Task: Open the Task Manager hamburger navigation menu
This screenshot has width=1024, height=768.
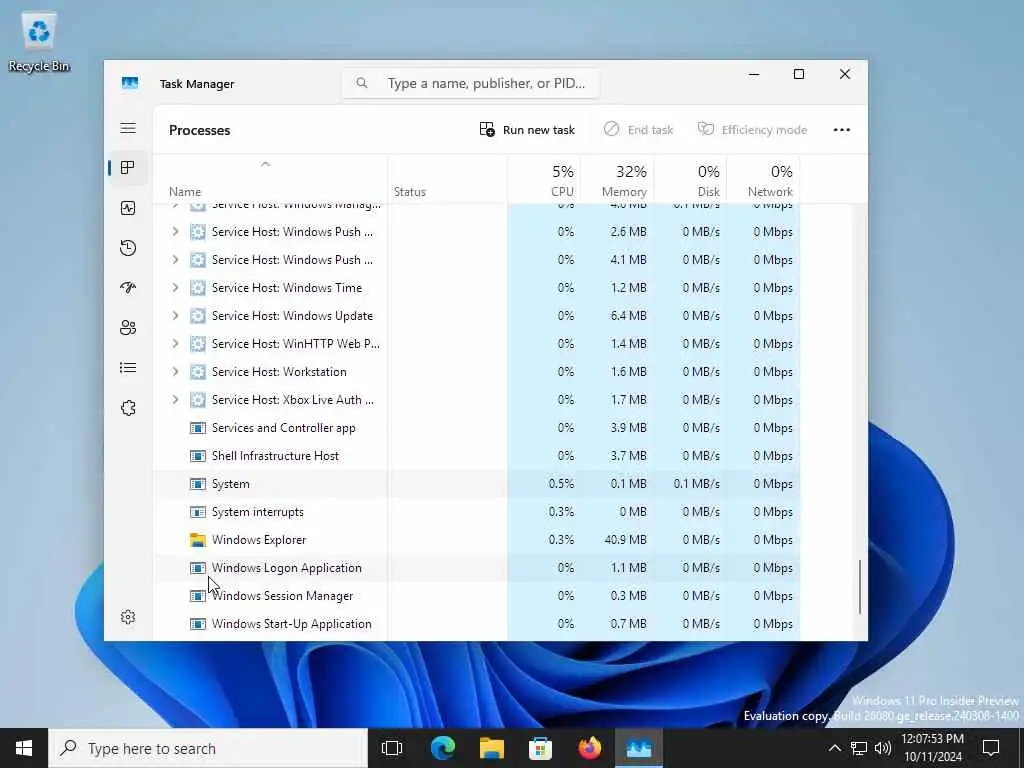Action: click(128, 128)
